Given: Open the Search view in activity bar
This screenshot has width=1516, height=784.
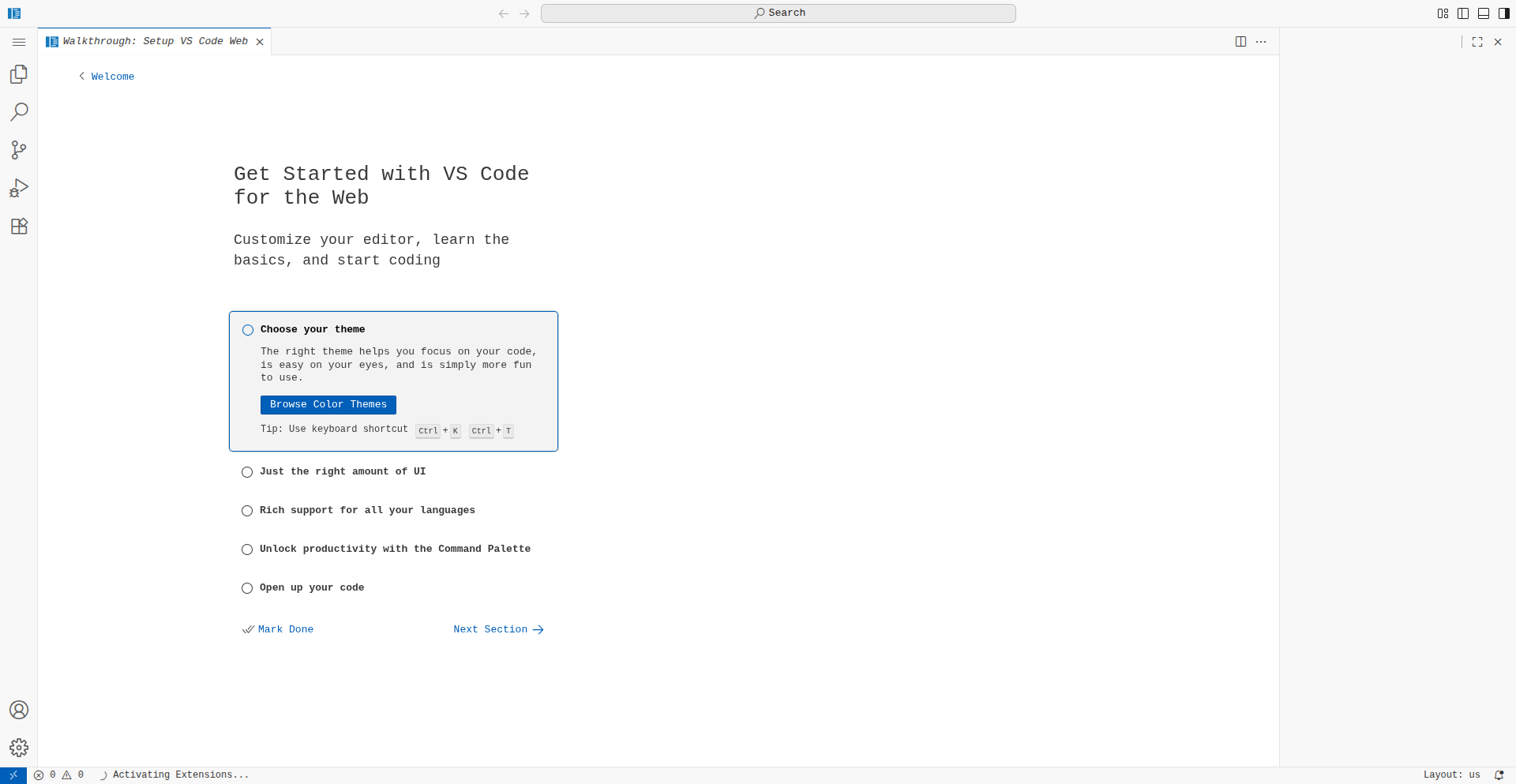Looking at the screenshot, I should pos(19,112).
